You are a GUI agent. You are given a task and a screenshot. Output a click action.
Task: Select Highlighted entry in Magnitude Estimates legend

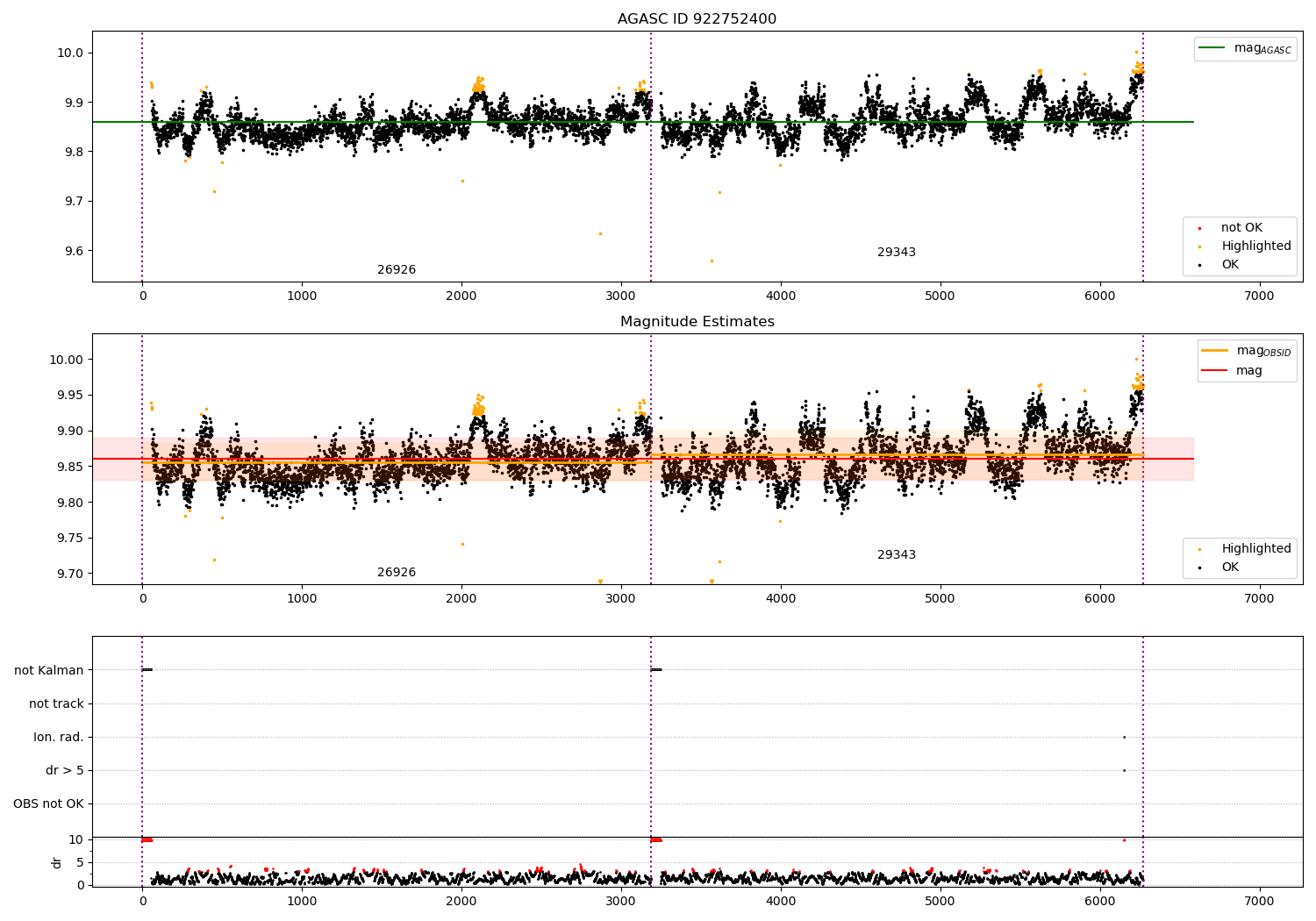(x=1256, y=549)
